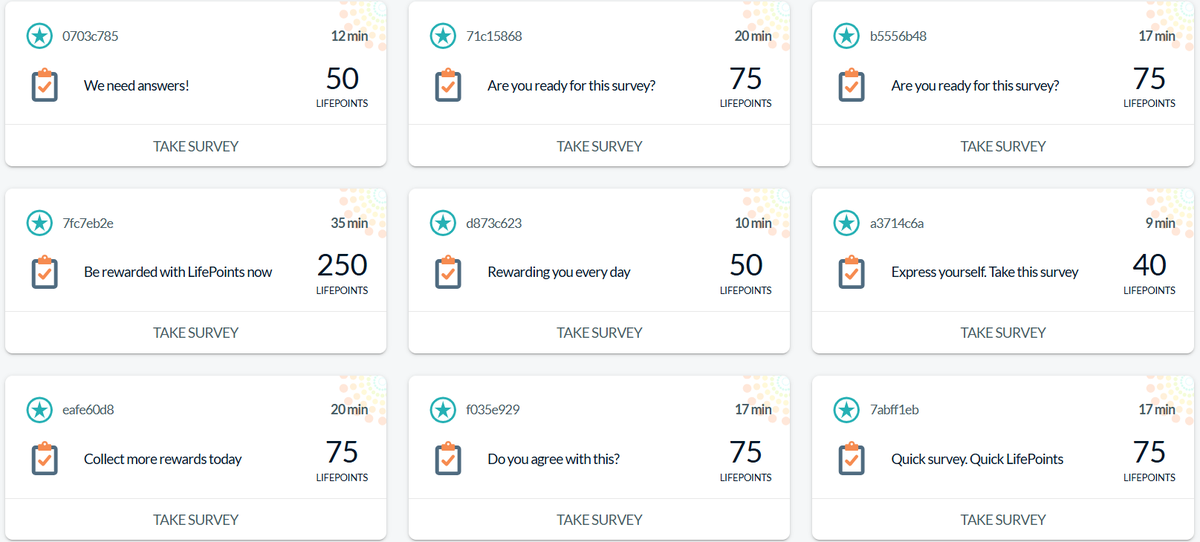Image resolution: width=1200 pixels, height=542 pixels.
Task: Click Express yourself. Take this survey title
Action: point(985,272)
